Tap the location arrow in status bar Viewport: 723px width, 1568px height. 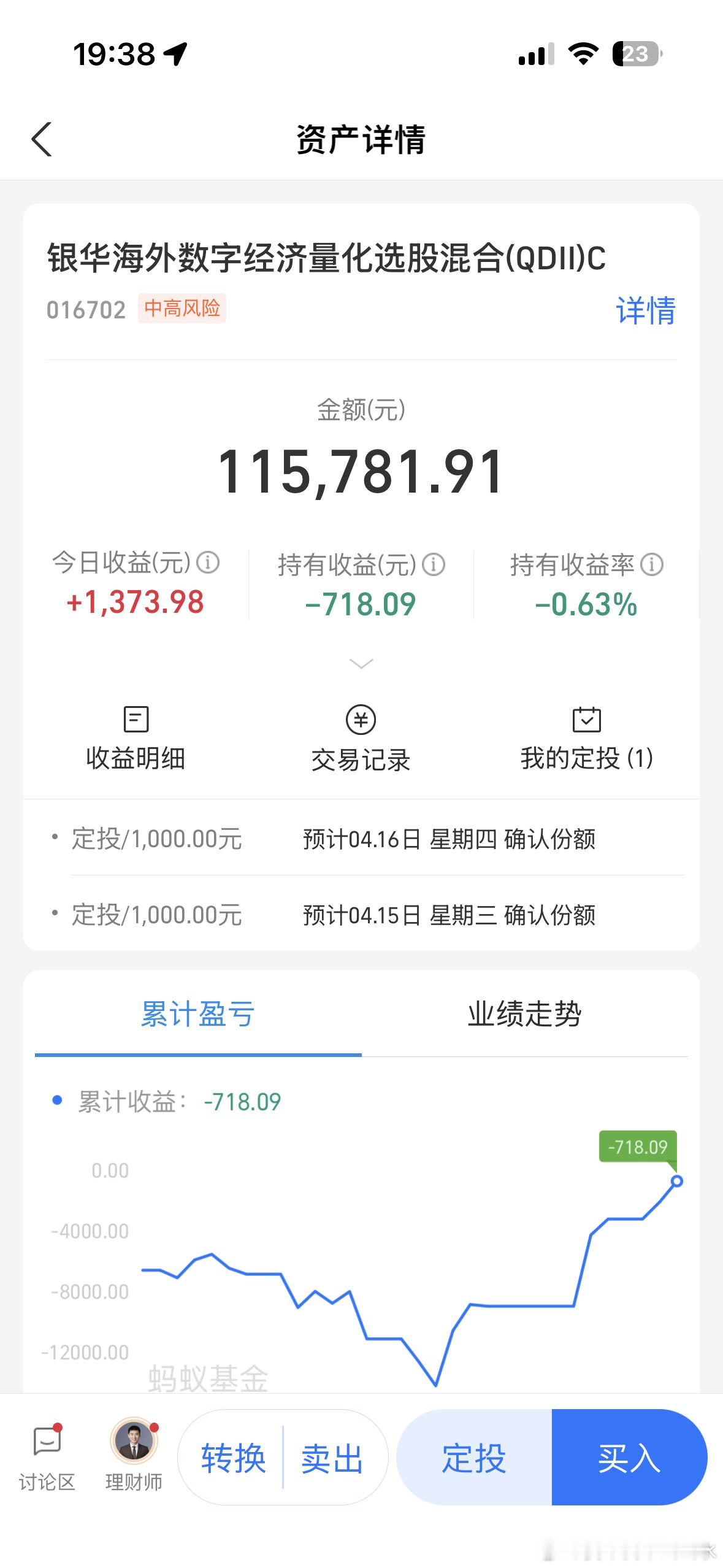click(x=176, y=54)
